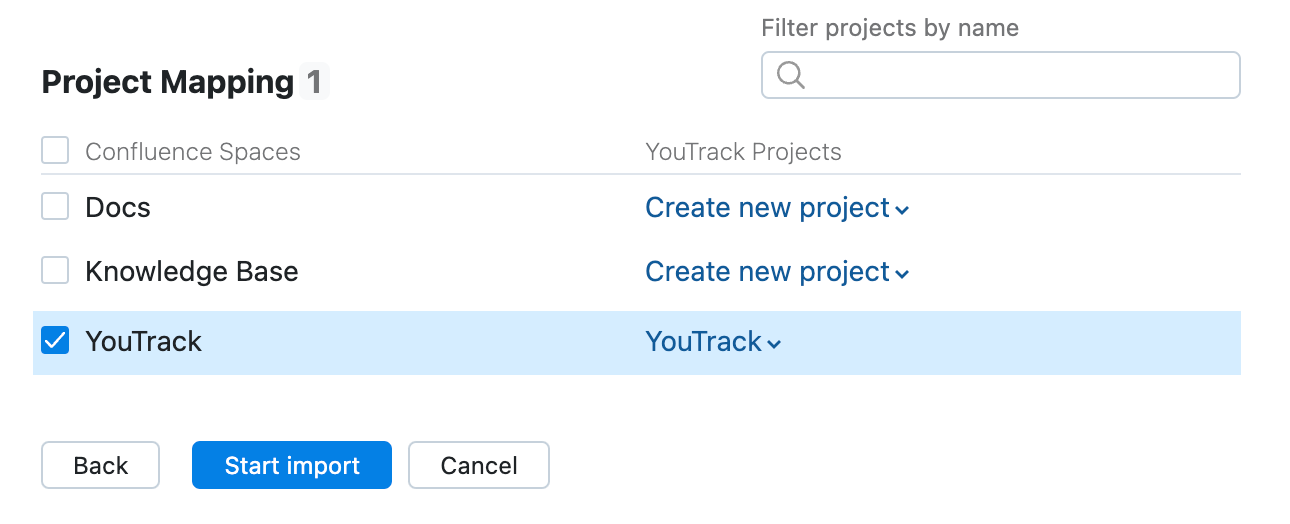Viewport: 1290px width, 524px height.
Task: Enable the Docs space checkbox
Action: (x=55, y=207)
